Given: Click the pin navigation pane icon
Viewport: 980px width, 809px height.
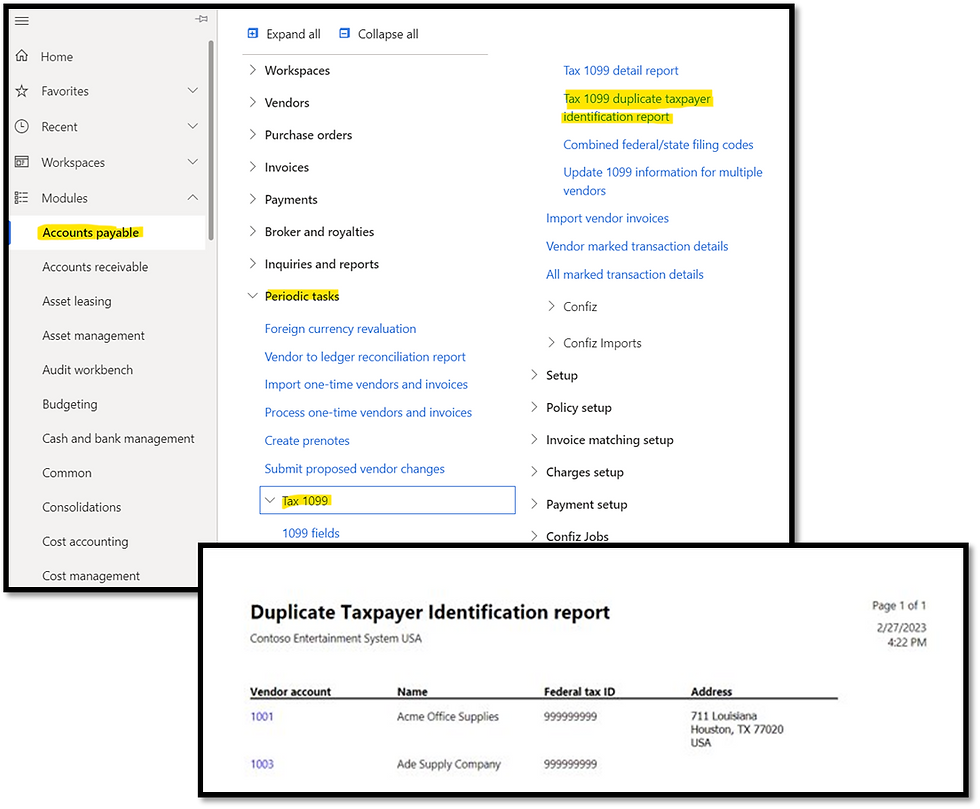Looking at the screenshot, I should (x=201, y=19).
